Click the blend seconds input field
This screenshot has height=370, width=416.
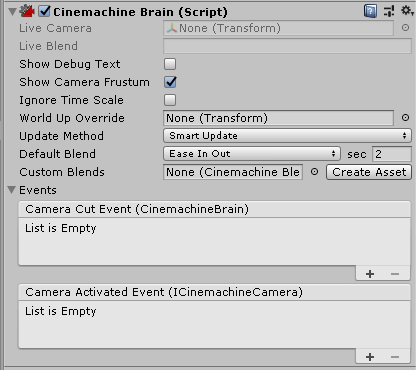coord(392,154)
